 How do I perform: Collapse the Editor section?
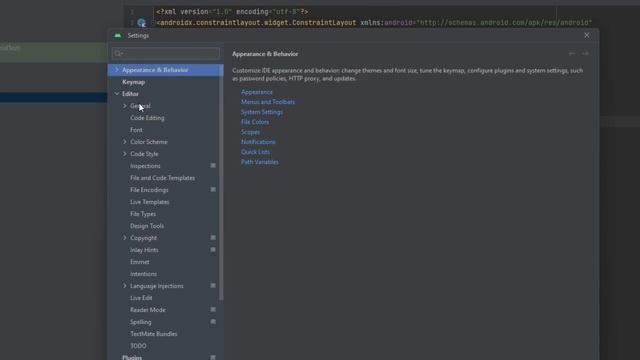(117, 94)
